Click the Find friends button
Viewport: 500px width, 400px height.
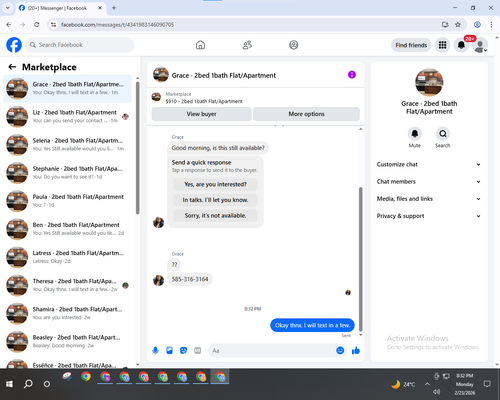tap(411, 45)
